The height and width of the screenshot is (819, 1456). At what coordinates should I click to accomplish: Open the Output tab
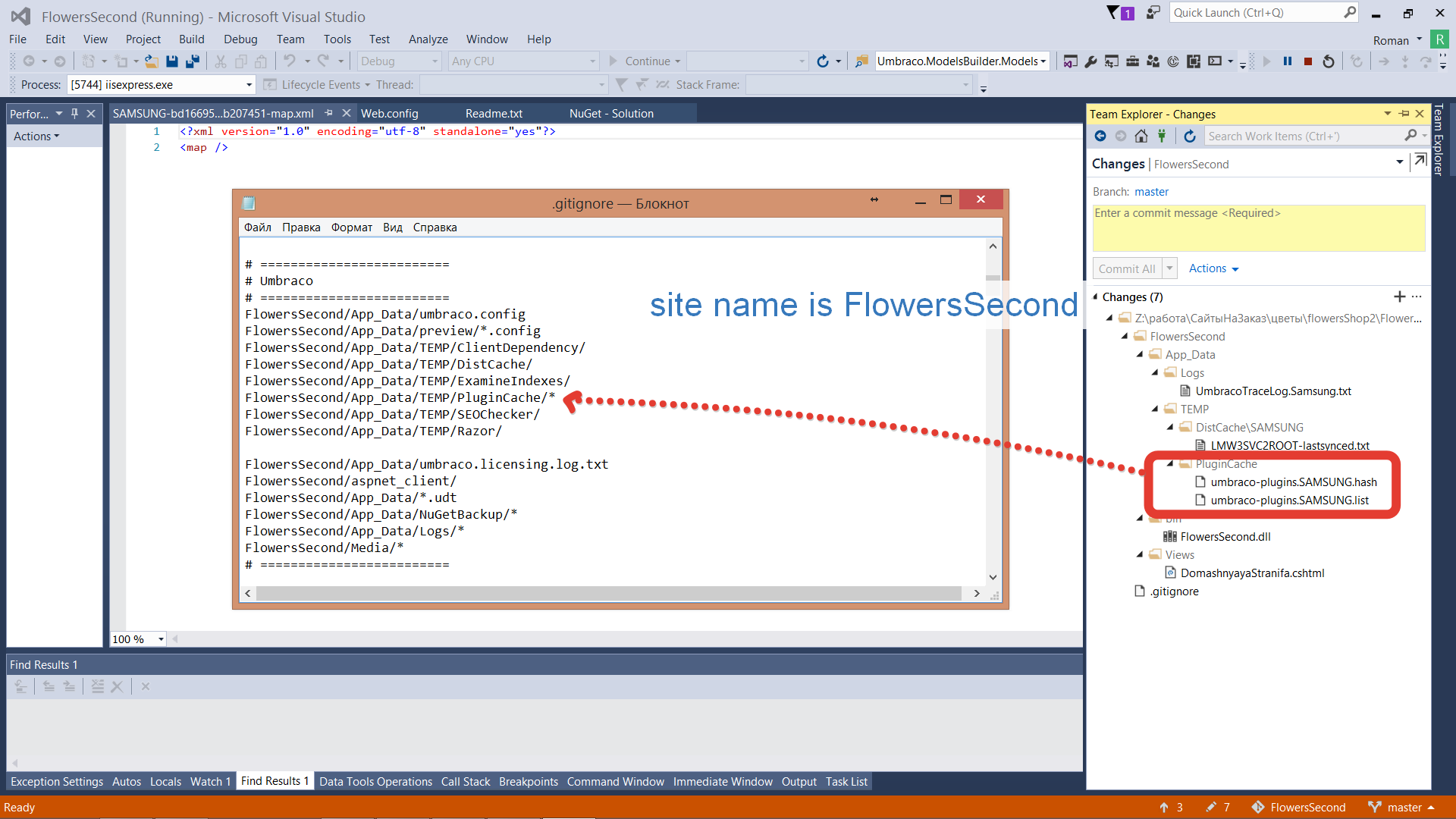pos(799,782)
